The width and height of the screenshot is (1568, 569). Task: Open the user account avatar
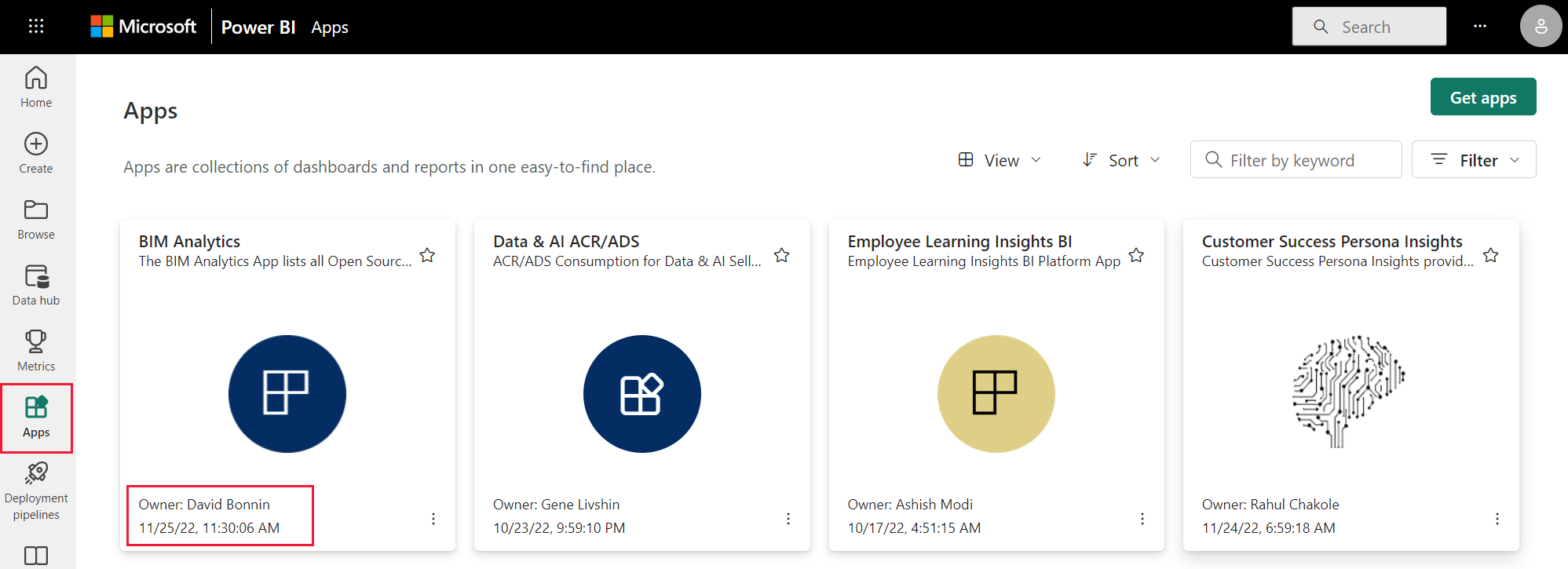pos(1541,27)
